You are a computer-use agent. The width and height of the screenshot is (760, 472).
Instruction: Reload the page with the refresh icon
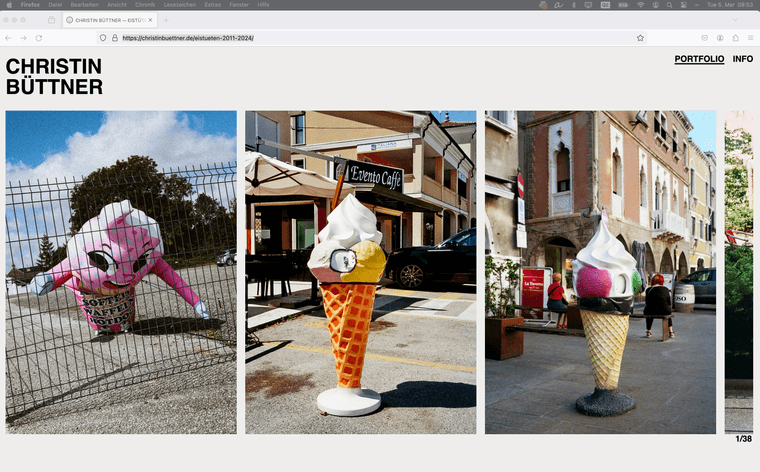pyautogui.click(x=39, y=38)
